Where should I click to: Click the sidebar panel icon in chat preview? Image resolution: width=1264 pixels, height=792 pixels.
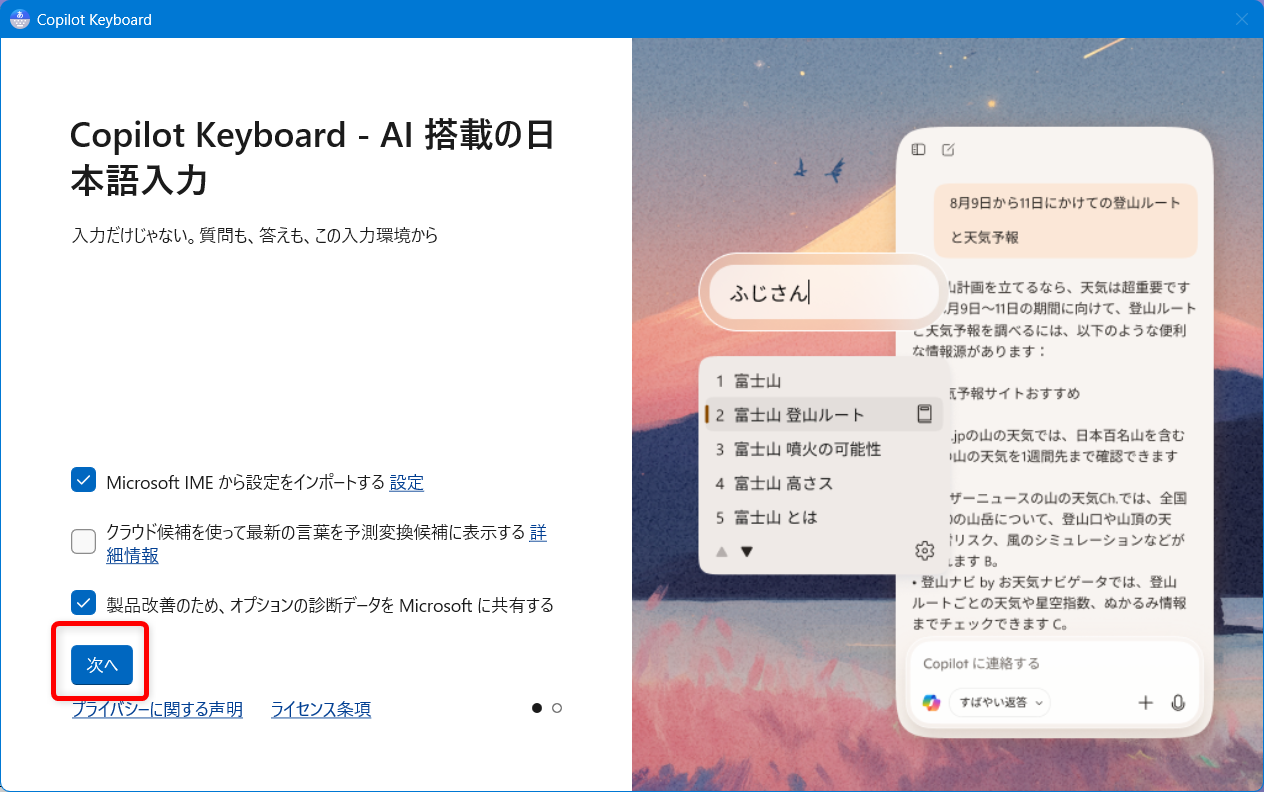[918, 150]
